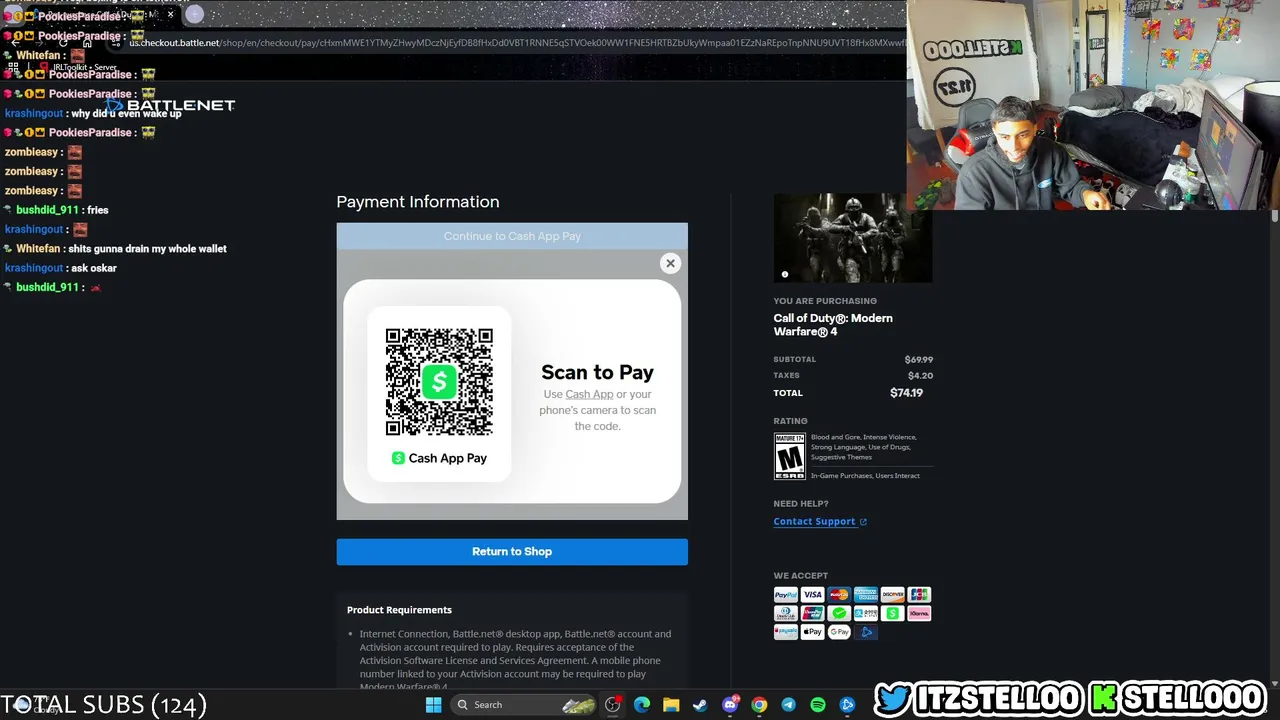Viewport: 1280px width, 720px height.
Task: Click the taxes amount $4.20
Action: (x=921, y=376)
